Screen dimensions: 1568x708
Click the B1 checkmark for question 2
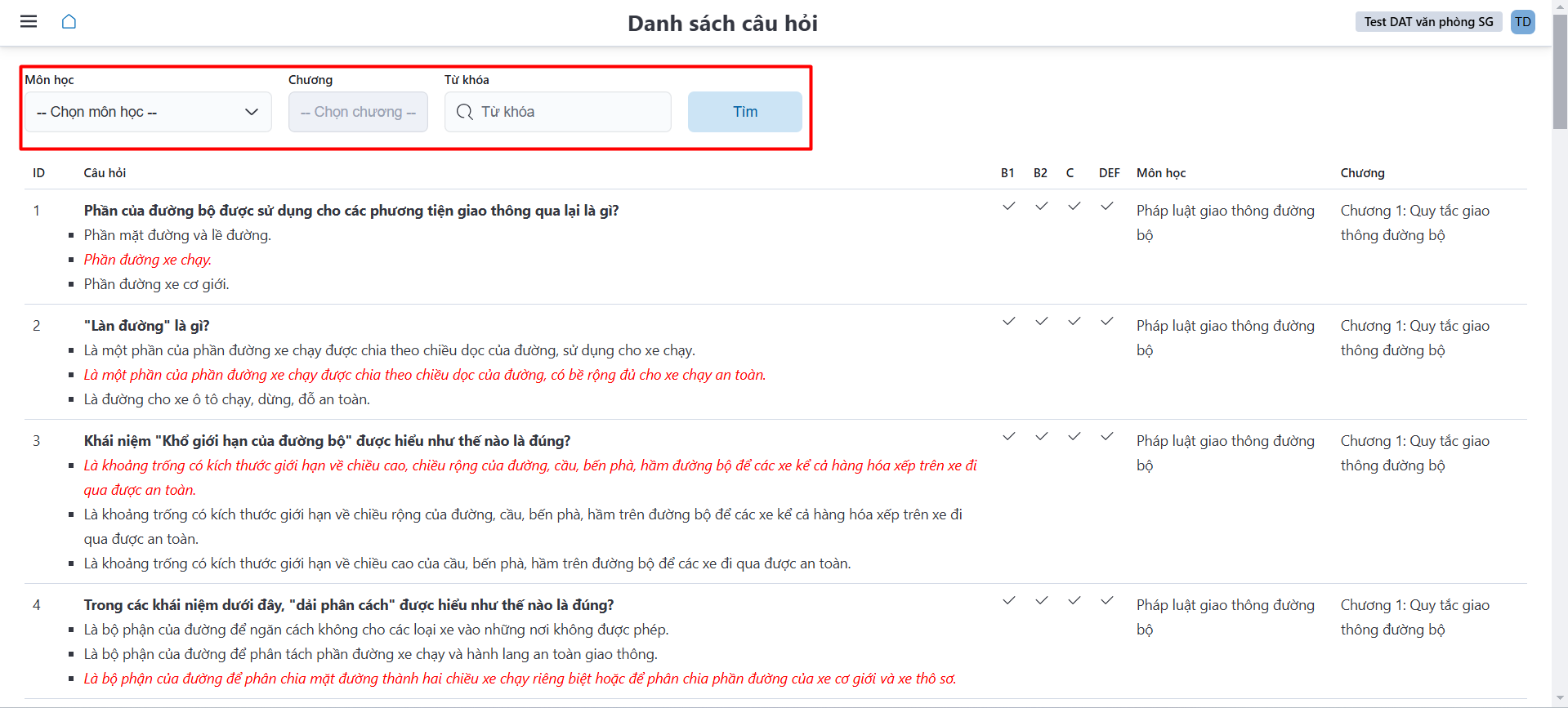tap(1009, 322)
